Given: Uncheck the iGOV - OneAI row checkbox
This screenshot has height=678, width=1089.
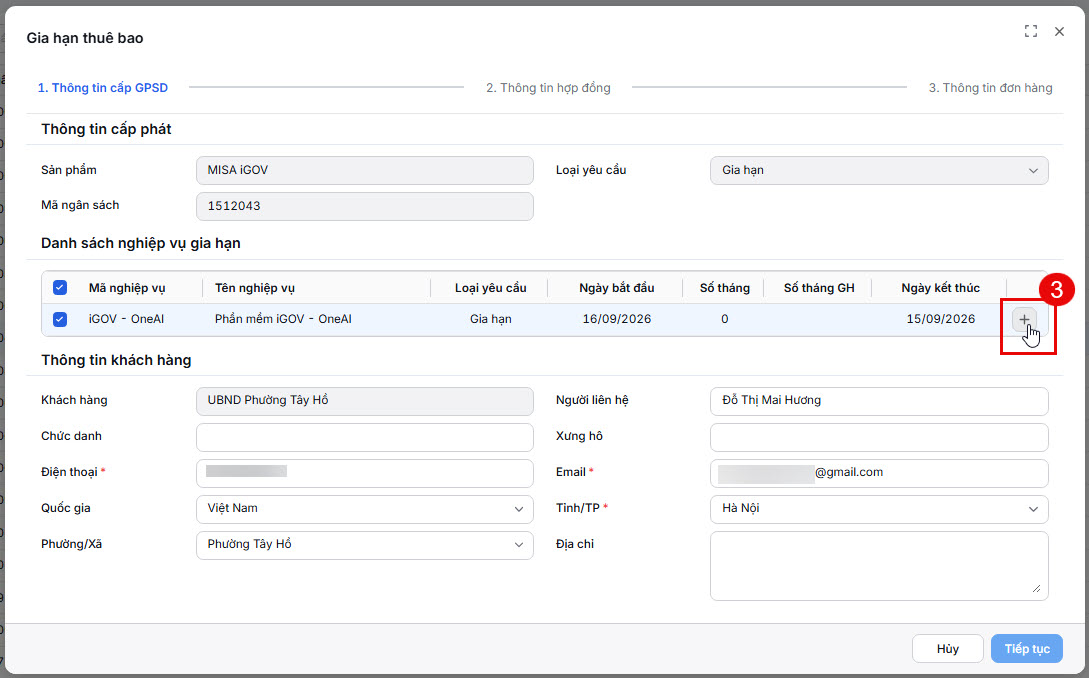Looking at the screenshot, I should [60, 320].
